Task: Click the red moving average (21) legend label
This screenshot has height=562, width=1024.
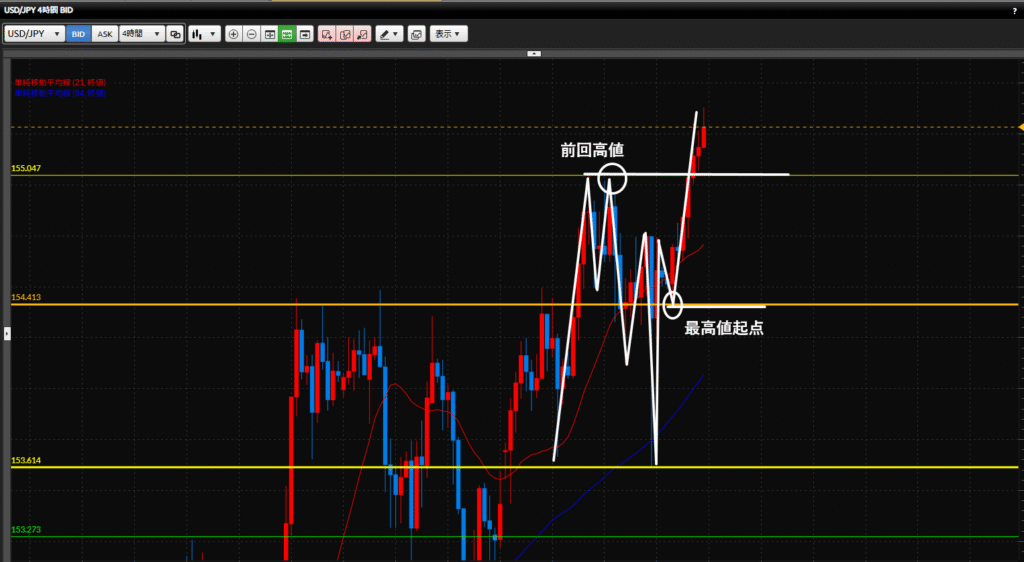Action: 60,82
